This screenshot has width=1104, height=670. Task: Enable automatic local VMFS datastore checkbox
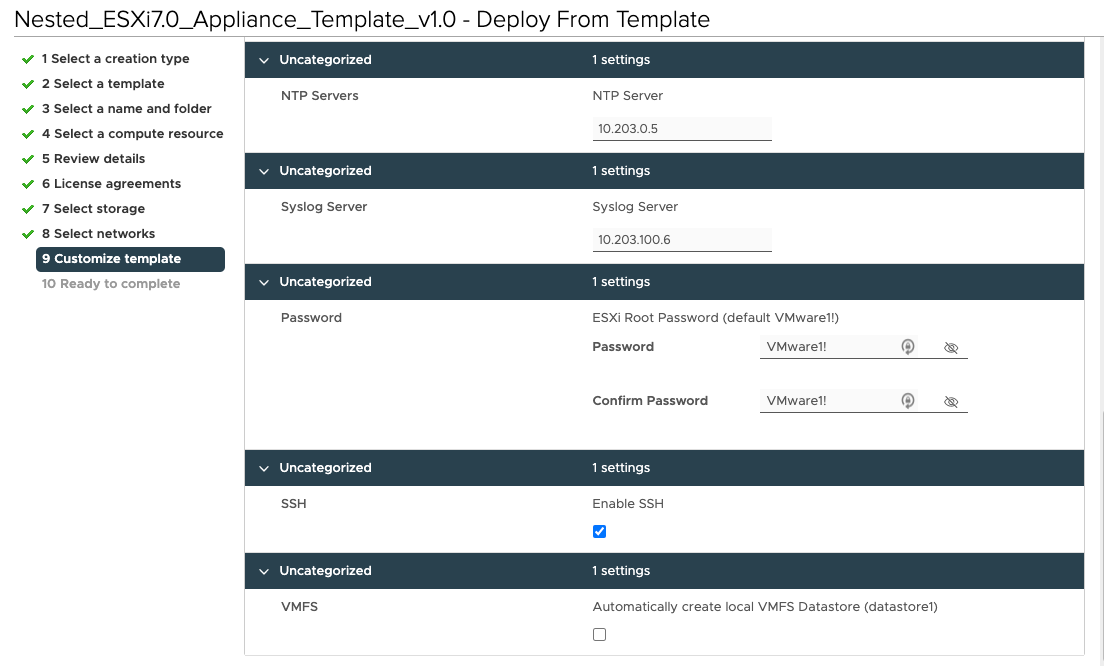pyautogui.click(x=599, y=634)
